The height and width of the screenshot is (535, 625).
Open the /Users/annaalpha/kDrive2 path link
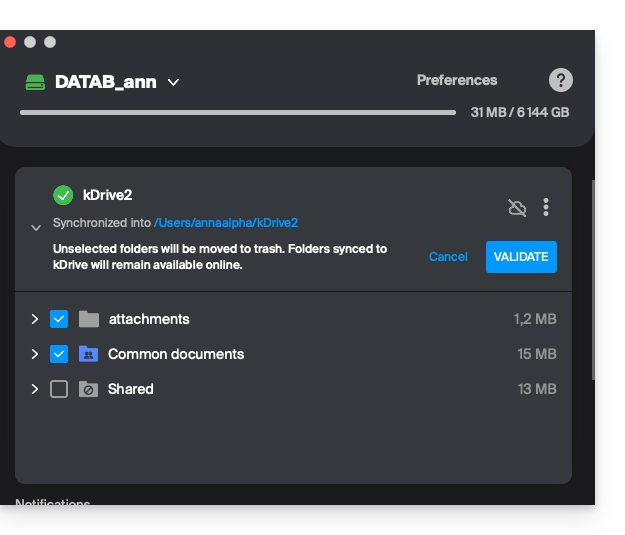(x=226, y=223)
